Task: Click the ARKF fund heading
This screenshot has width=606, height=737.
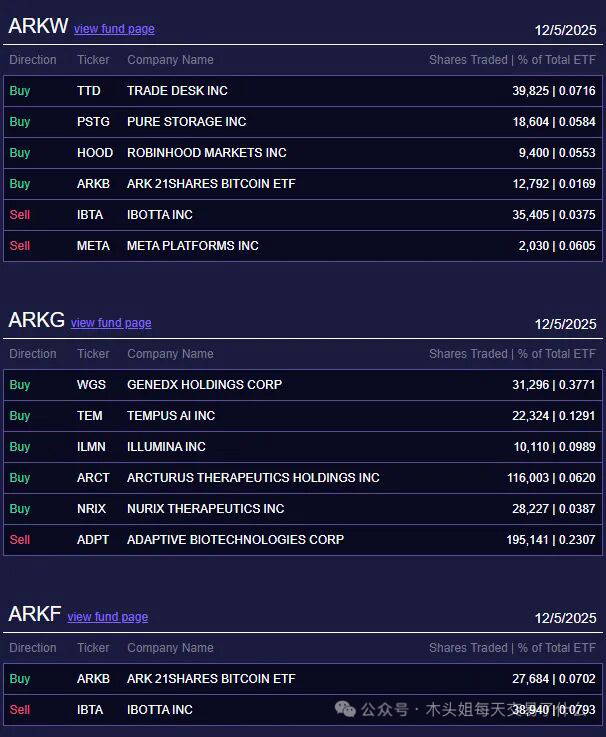Action: 35,614
